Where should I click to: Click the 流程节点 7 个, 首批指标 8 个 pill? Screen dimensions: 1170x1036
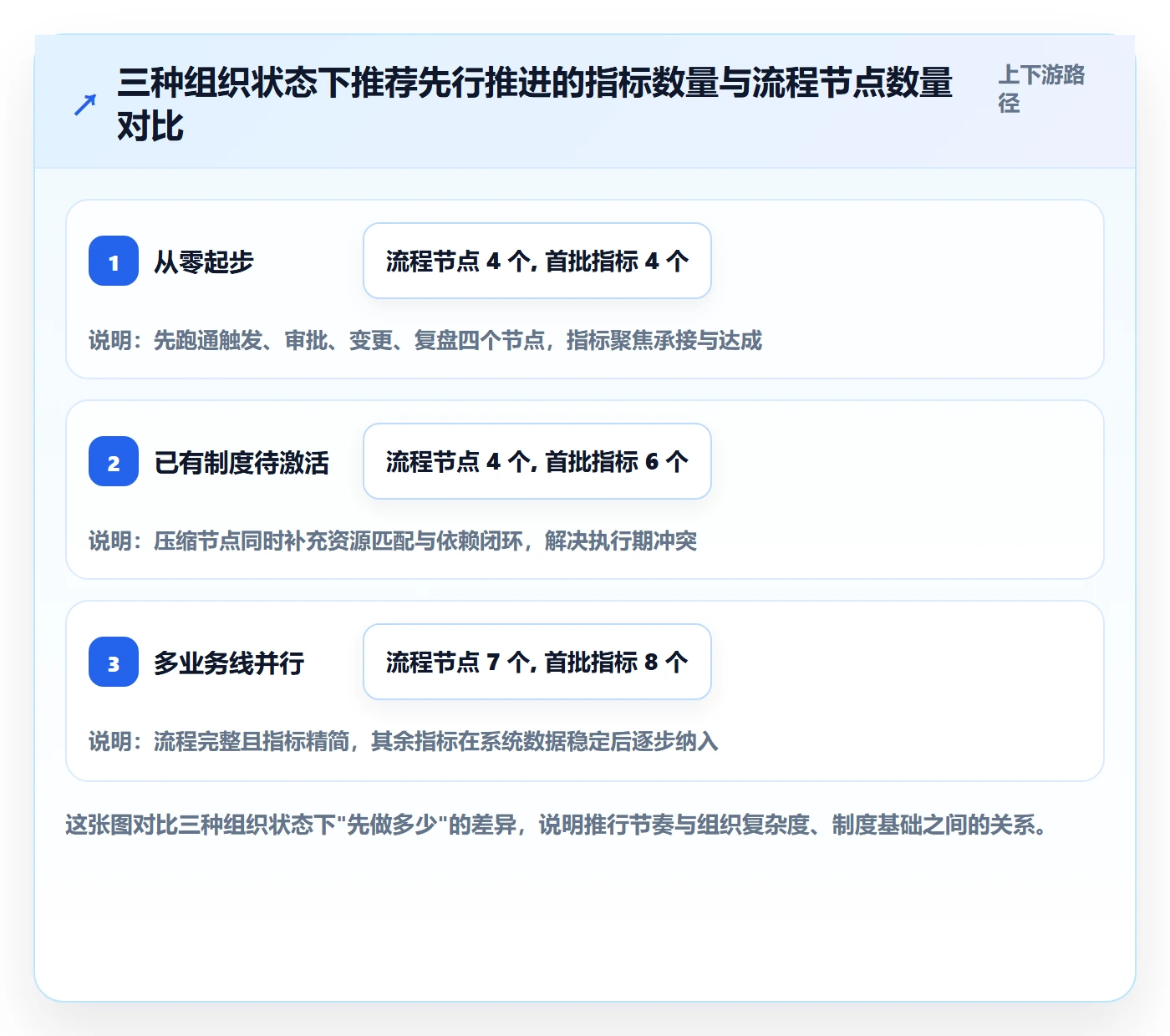[537, 662]
